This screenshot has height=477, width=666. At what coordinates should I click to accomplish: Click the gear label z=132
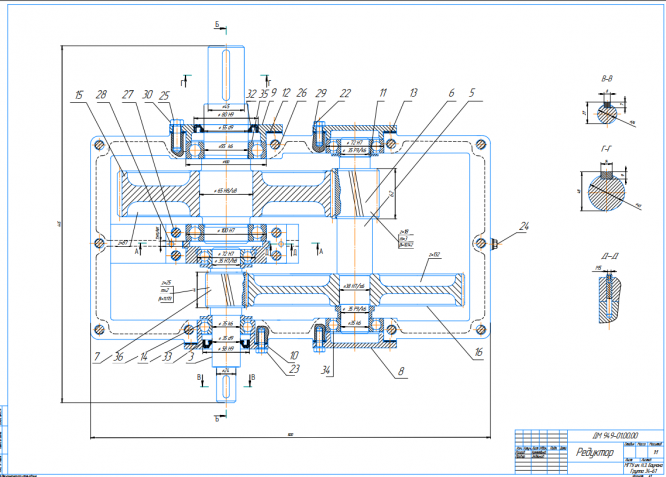point(434,255)
